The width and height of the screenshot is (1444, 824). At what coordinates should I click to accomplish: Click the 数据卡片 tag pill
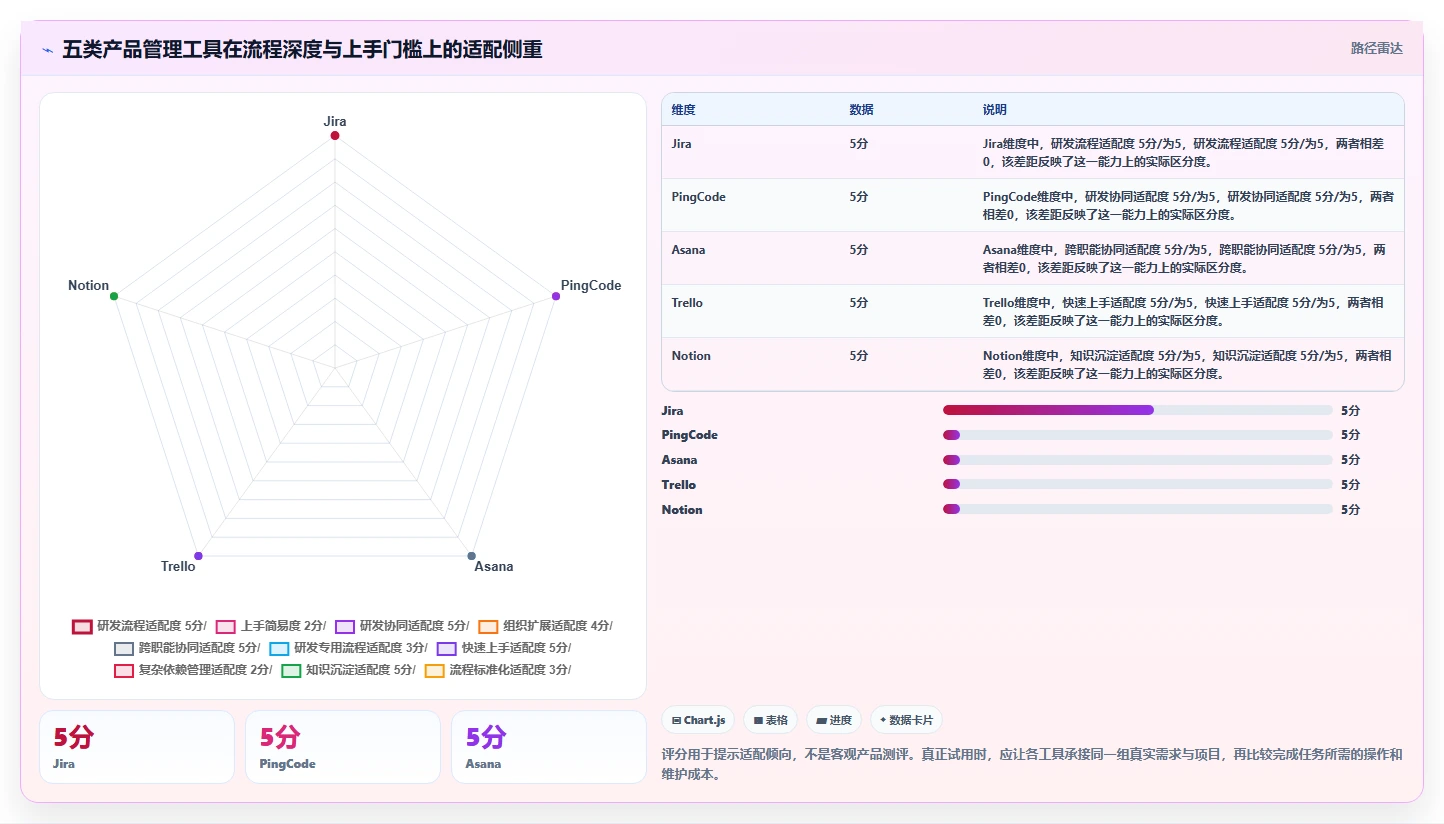pyautogui.click(x=906, y=720)
